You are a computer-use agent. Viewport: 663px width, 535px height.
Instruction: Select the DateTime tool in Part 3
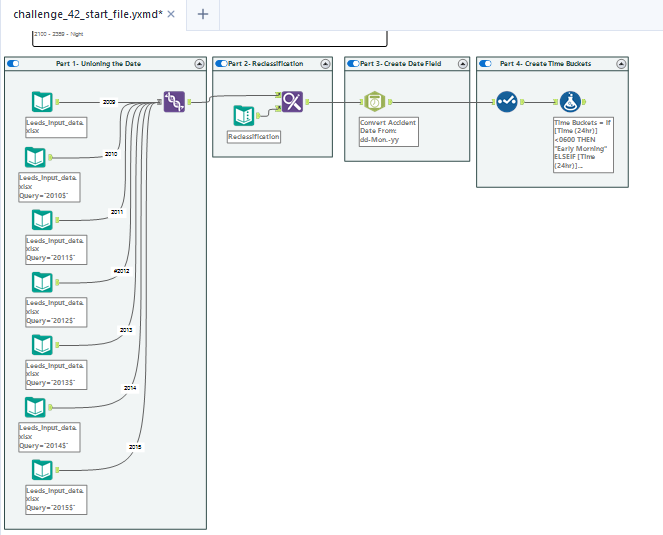point(375,102)
